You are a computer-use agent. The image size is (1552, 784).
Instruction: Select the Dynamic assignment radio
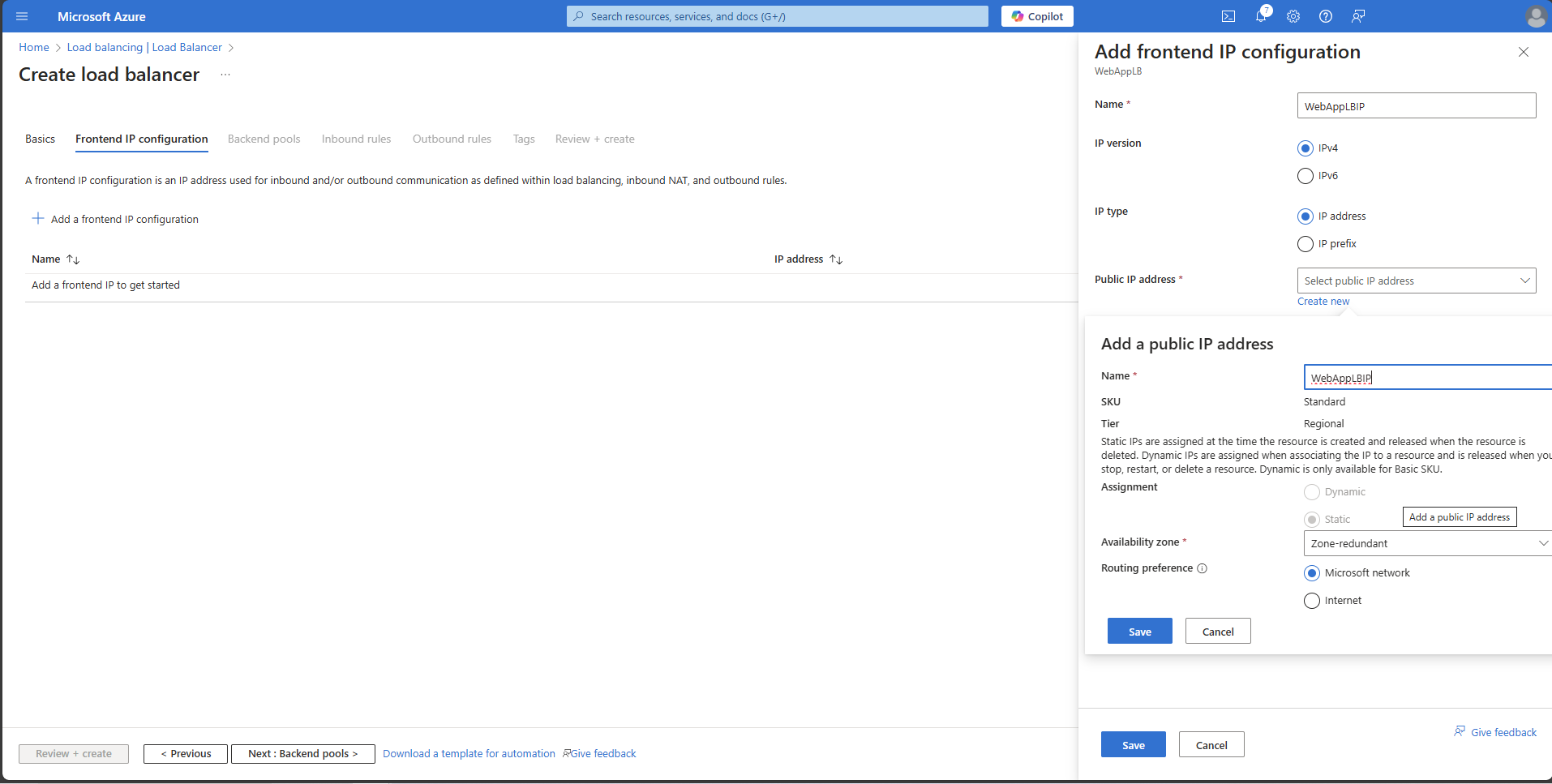pyautogui.click(x=1312, y=492)
